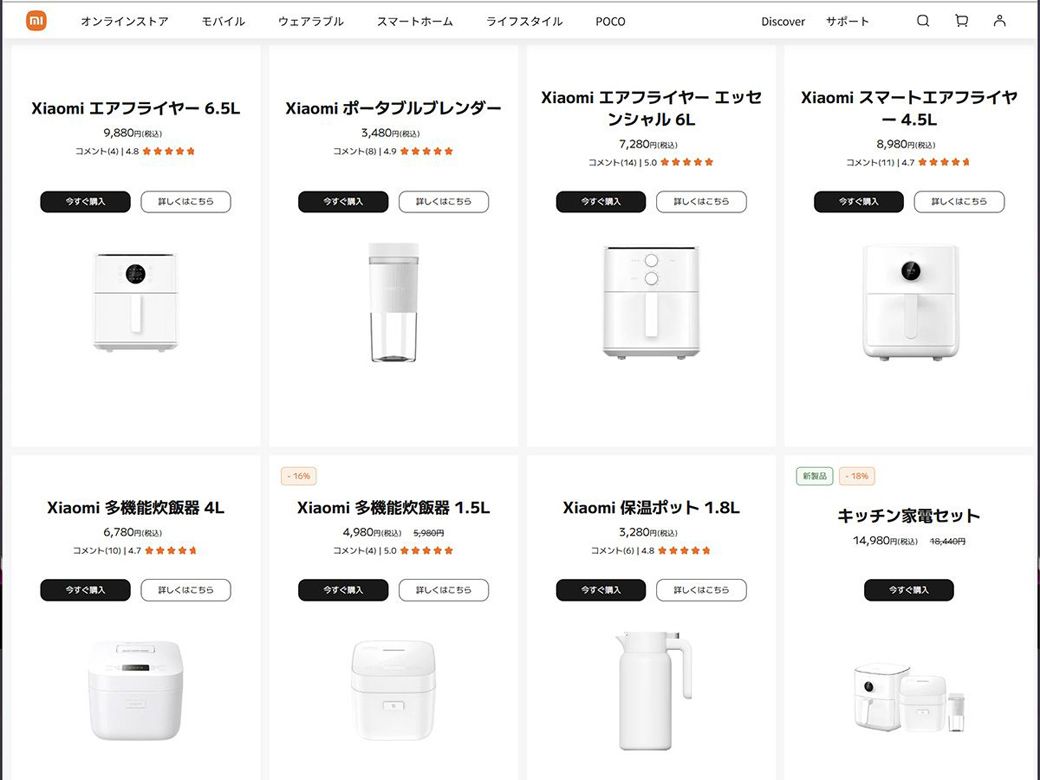Click the Xiaomi 多機能炊飯器 4L product image
Image resolution: width=1040 pixels, height=780 pixels.
[x=135, y=690]
